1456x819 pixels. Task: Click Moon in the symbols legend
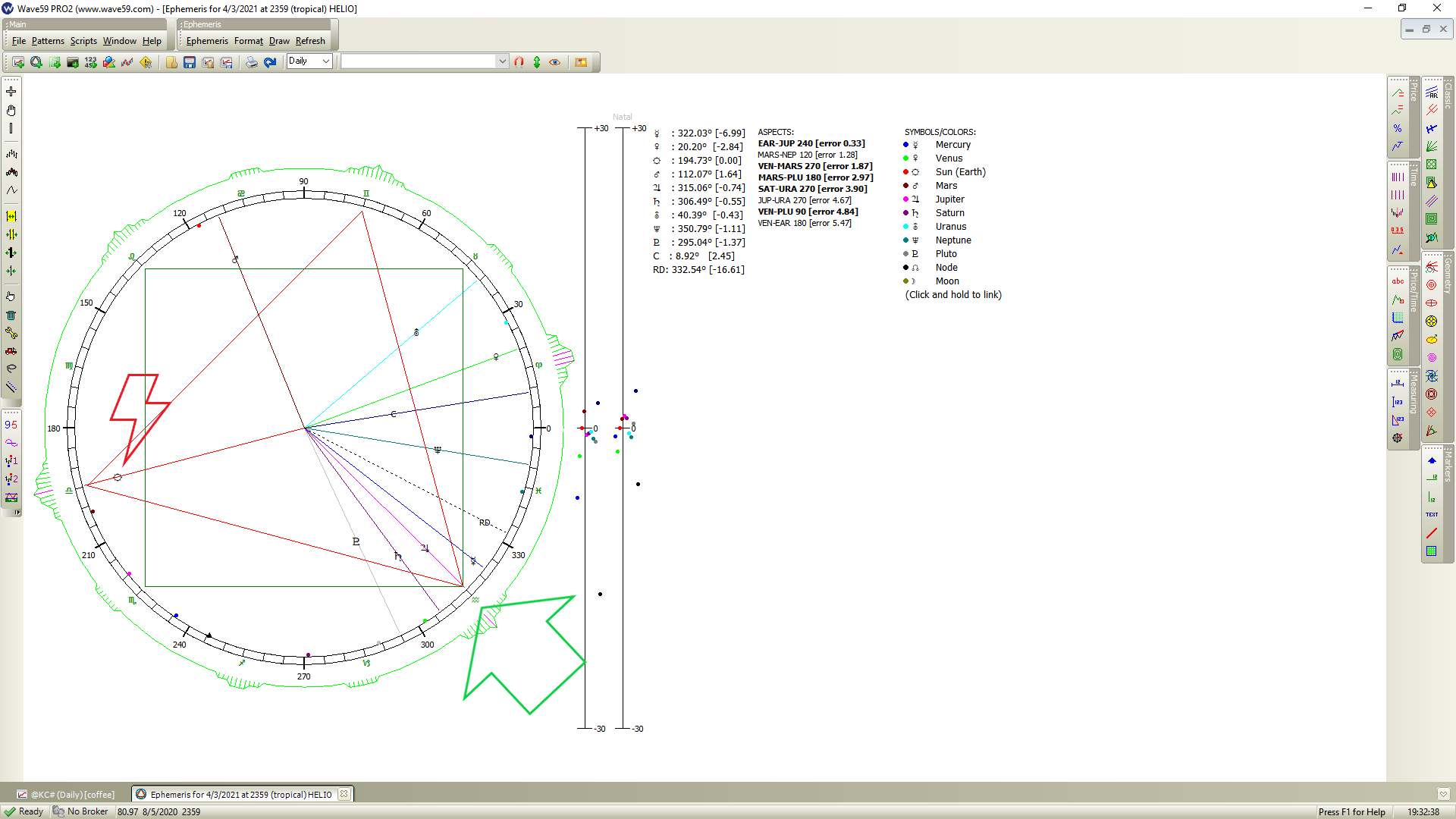click(947, 281)
